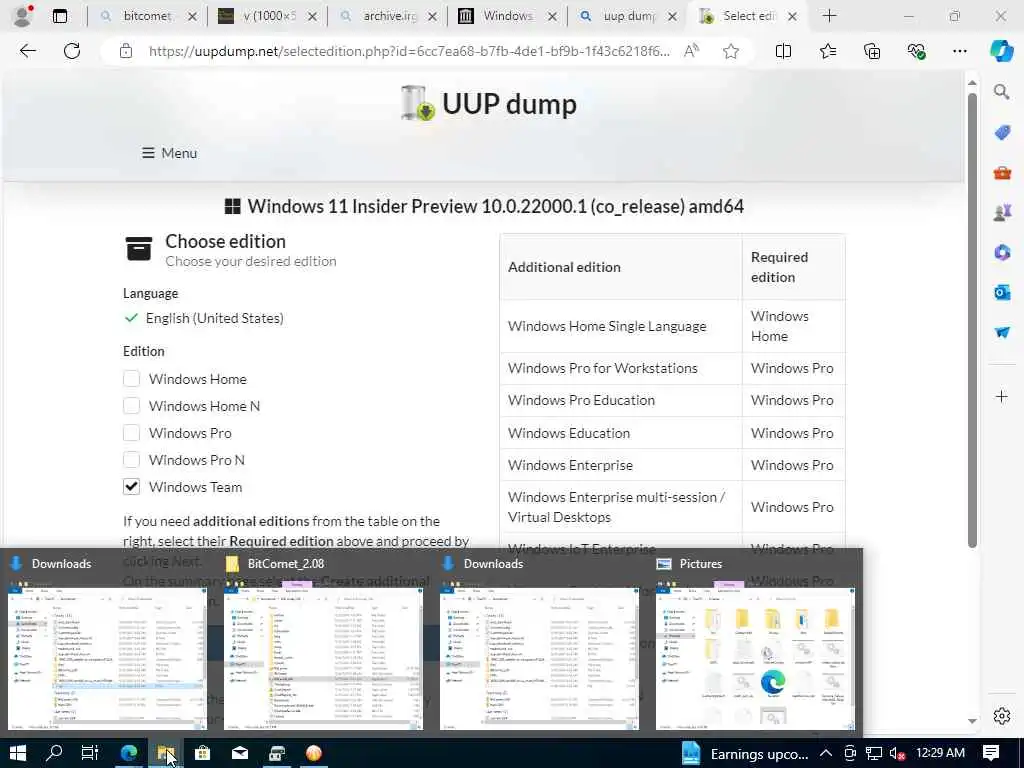Image resolution: width=1024 pixels, height=768 pixels.
Task: Open Games chess icon in sidebar
Action: [1002, 212]
